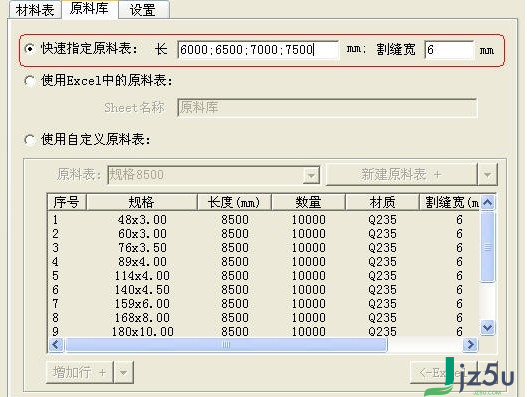Select the 快速指定原料表 radio option
This screenshot has height=397, width=527.
(x=30, y=49)
